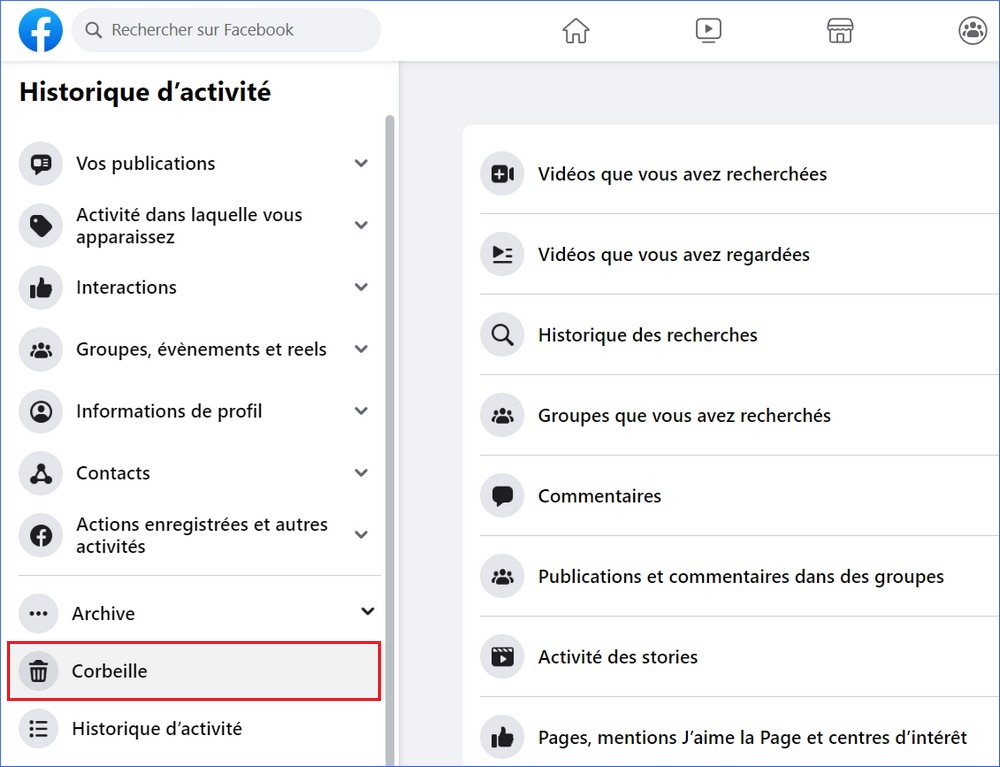Expand the Archive dropdown arrow
The height and width of the screenshot is (767, 1000).
tap(368, 612)
